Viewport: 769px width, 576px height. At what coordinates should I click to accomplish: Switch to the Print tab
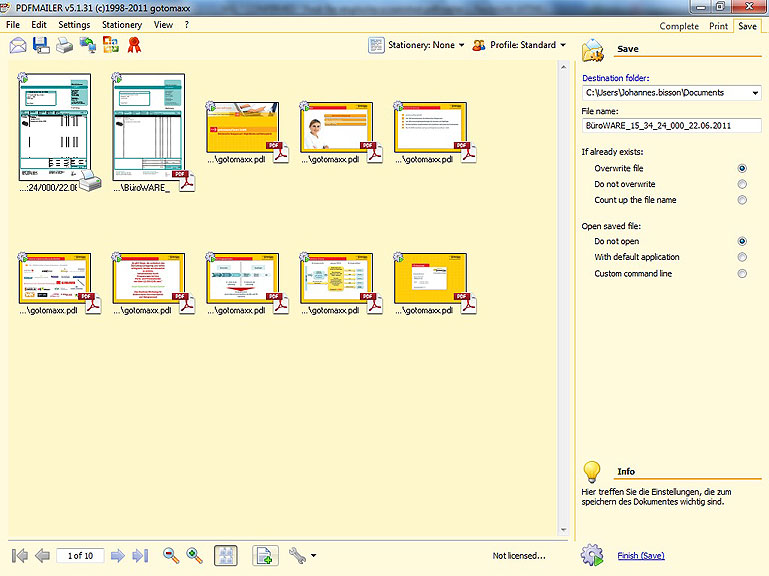click(x=718, y=26)
